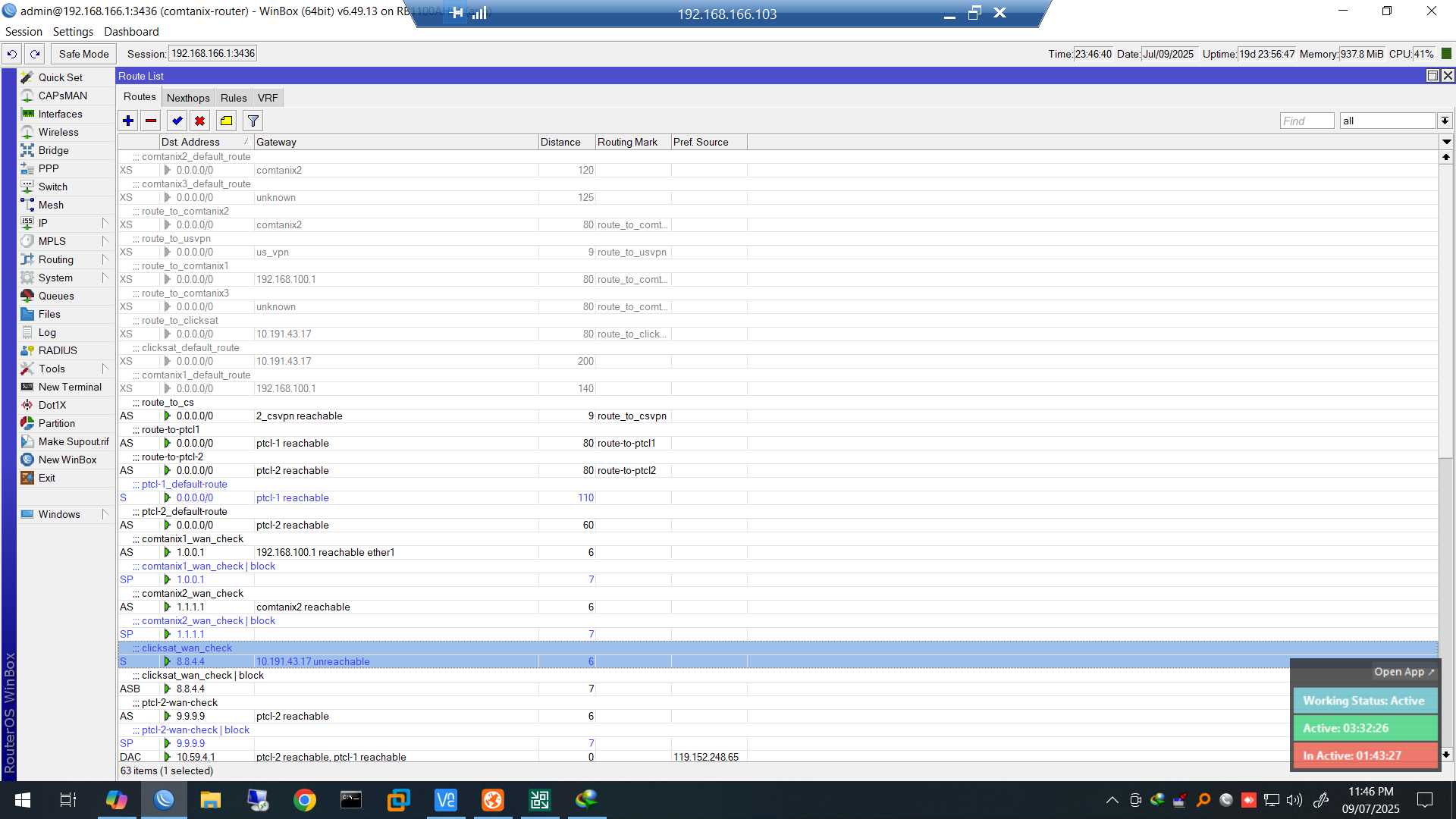Screen dimensions: 1456x819
Task: Click the Undo arrow icon
Action: click(x=12, y=54)
